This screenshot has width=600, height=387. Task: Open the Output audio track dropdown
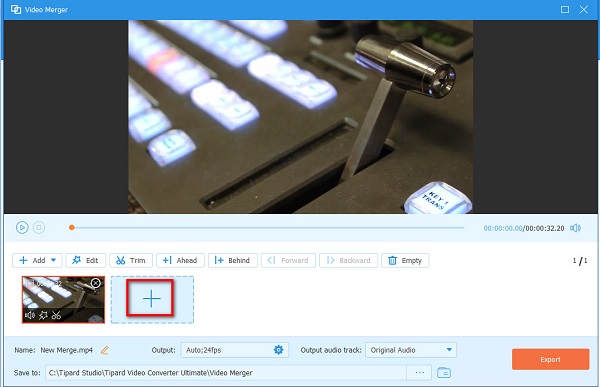(x=411, y=350)
